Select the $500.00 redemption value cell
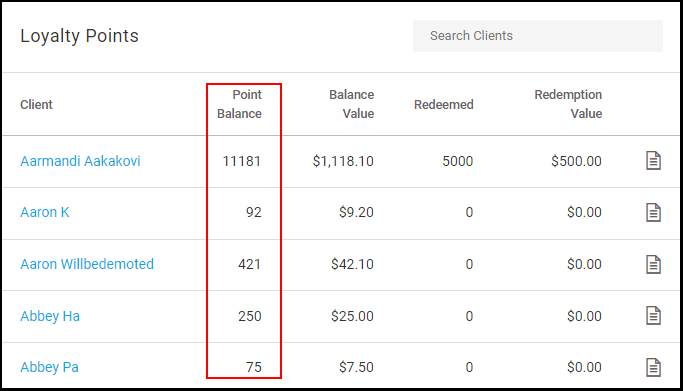The width and height of the screenshot is (683, 391). click(576, 162)
